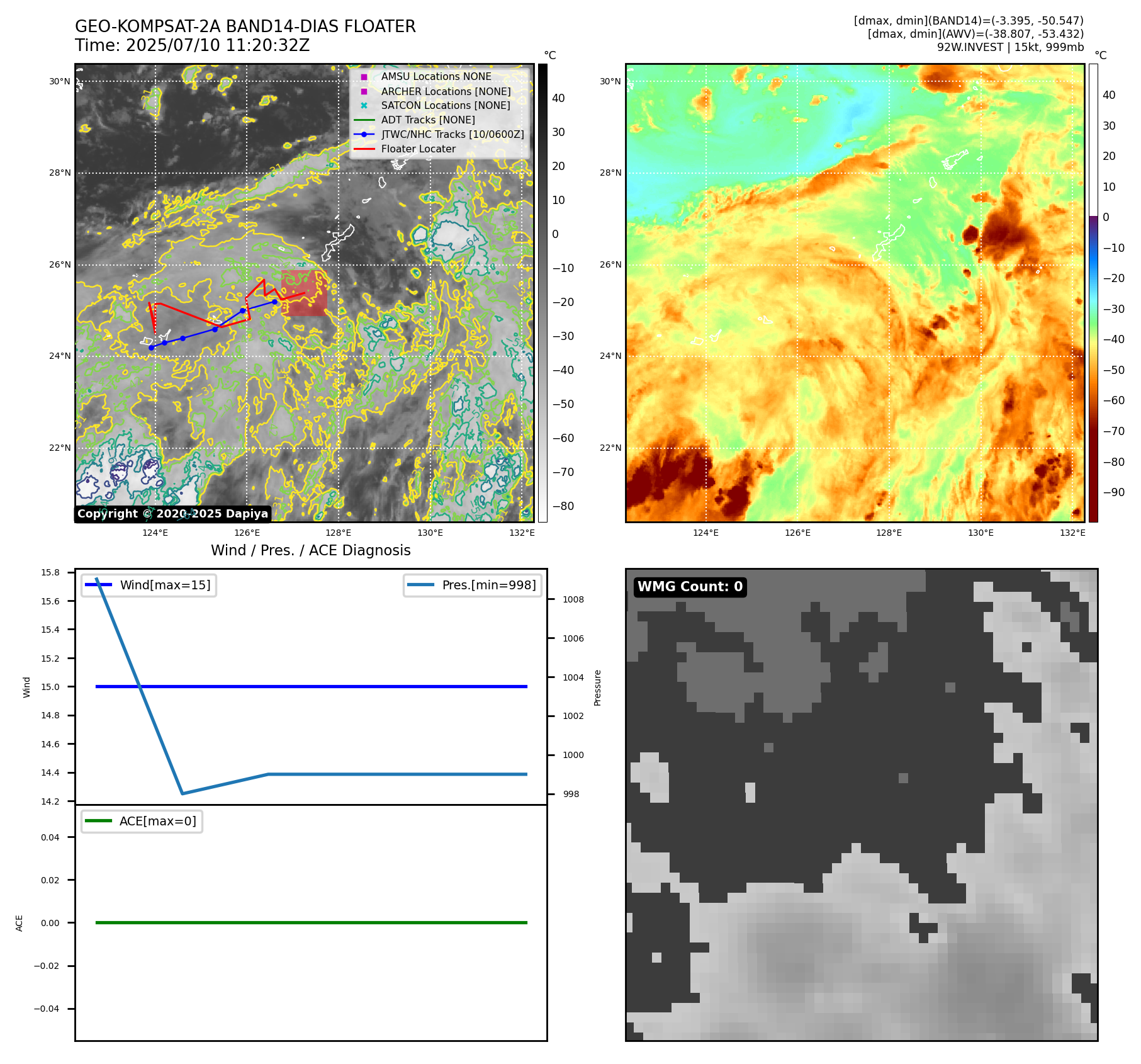Select the Time 2025/07/10 11:20:32Z line
This screenshot has width=1141, height=1064.
point(192,45)
